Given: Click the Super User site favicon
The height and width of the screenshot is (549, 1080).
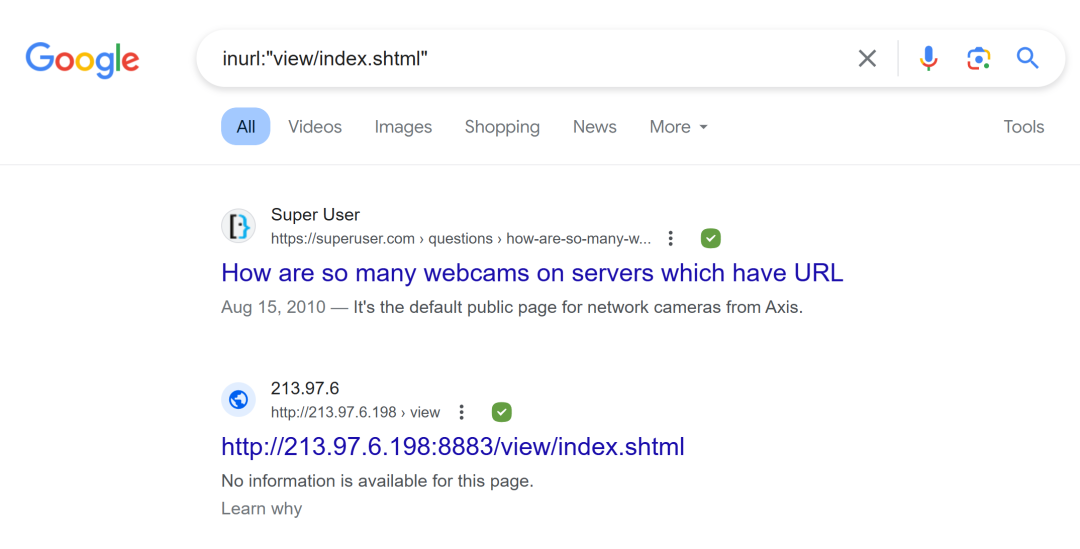Looking at the screenshot, I should (x=238, y=226).
